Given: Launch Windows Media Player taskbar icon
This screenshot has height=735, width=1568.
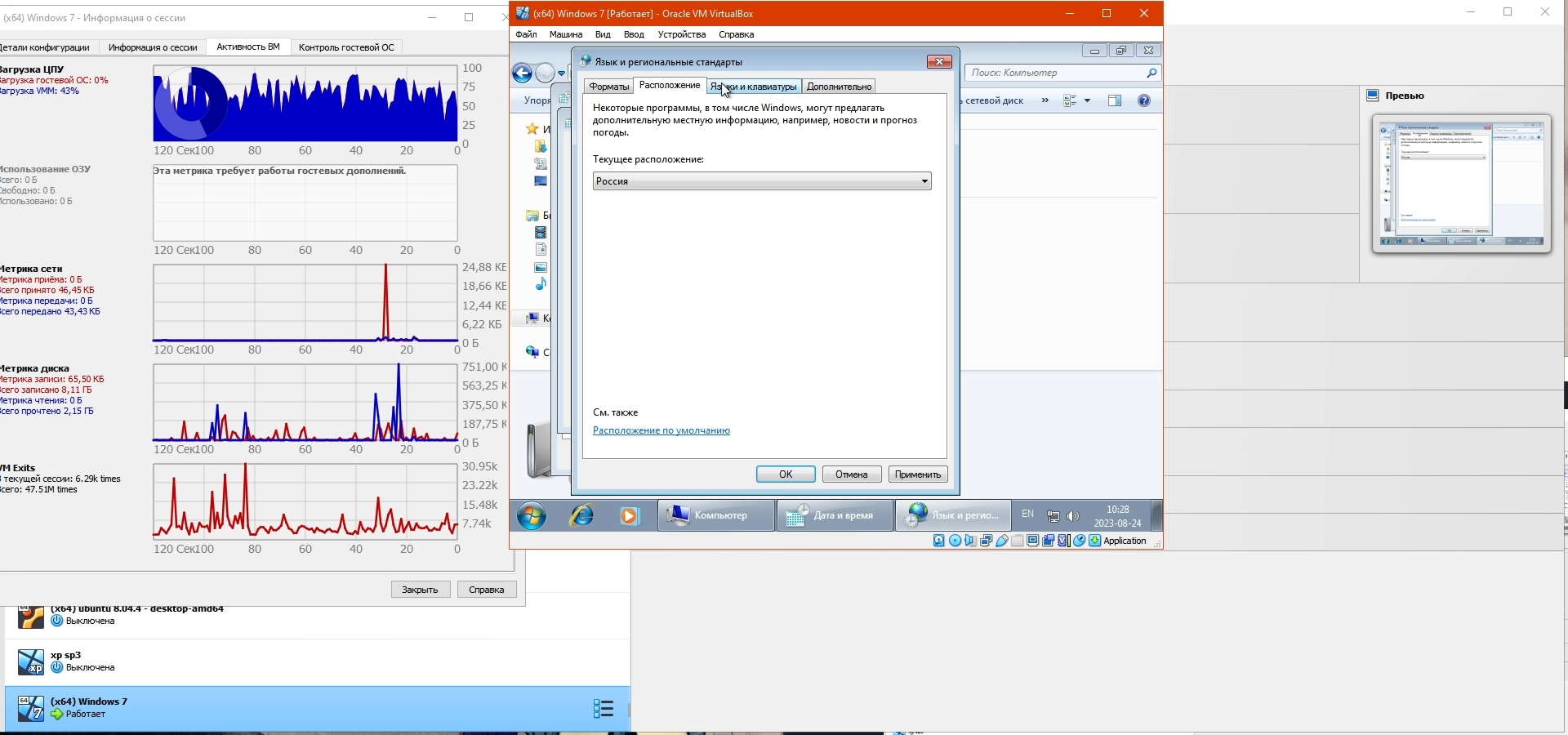Looking at the screenshot, I should [x=629, y=516].
